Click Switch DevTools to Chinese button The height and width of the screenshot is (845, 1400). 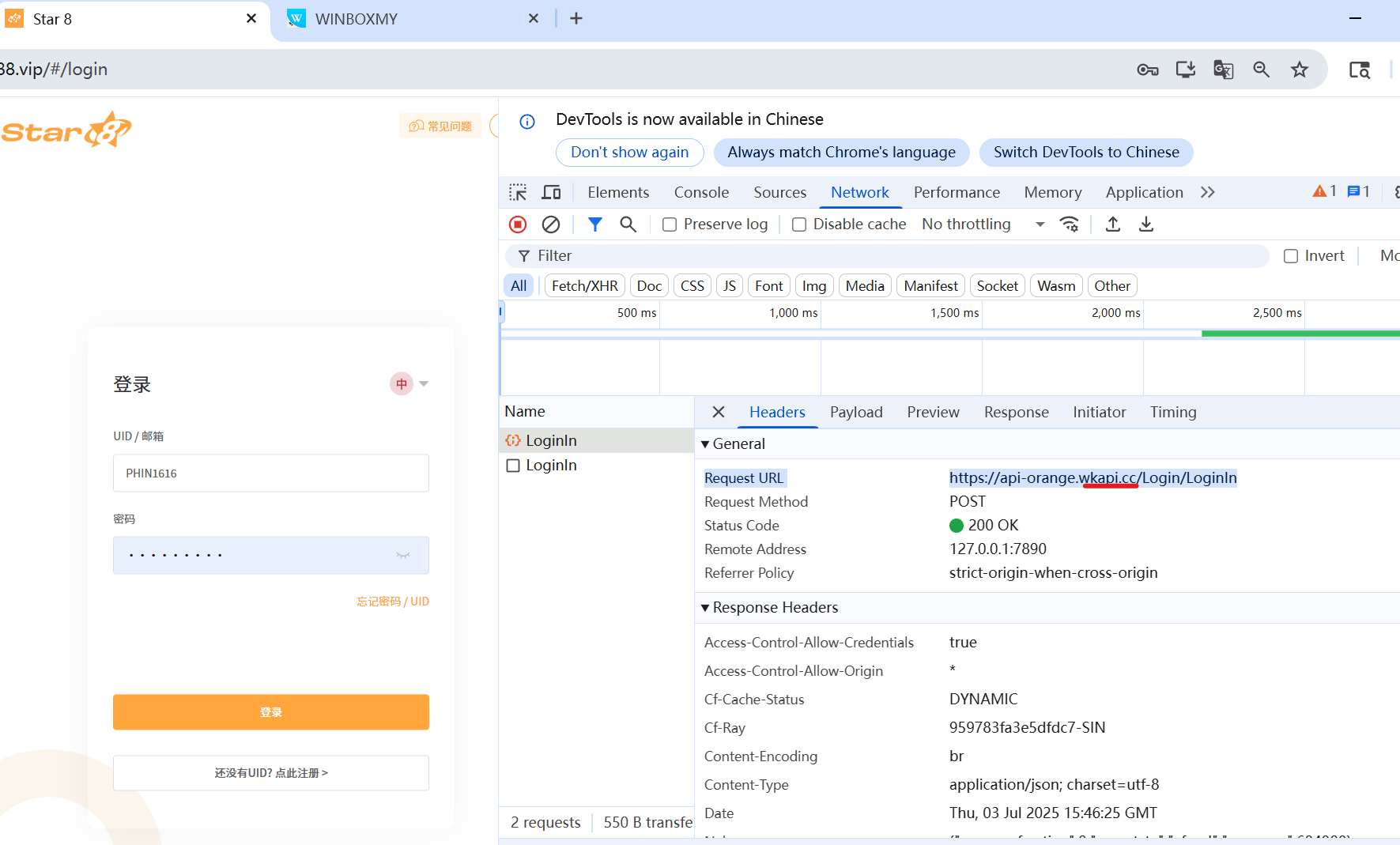tap(1085, 152)
